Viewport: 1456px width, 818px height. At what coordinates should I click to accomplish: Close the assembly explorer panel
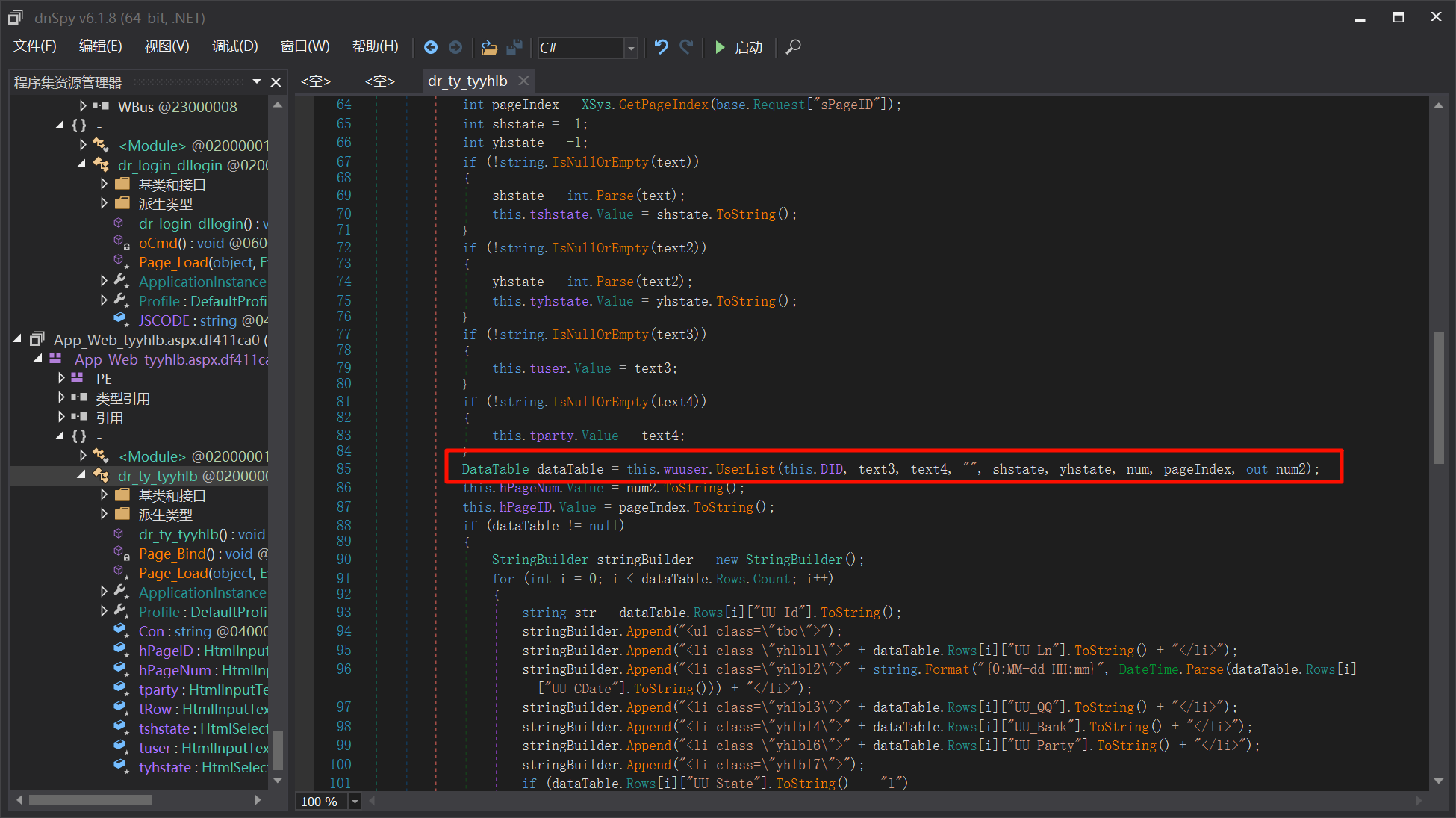tap(276, 82)
